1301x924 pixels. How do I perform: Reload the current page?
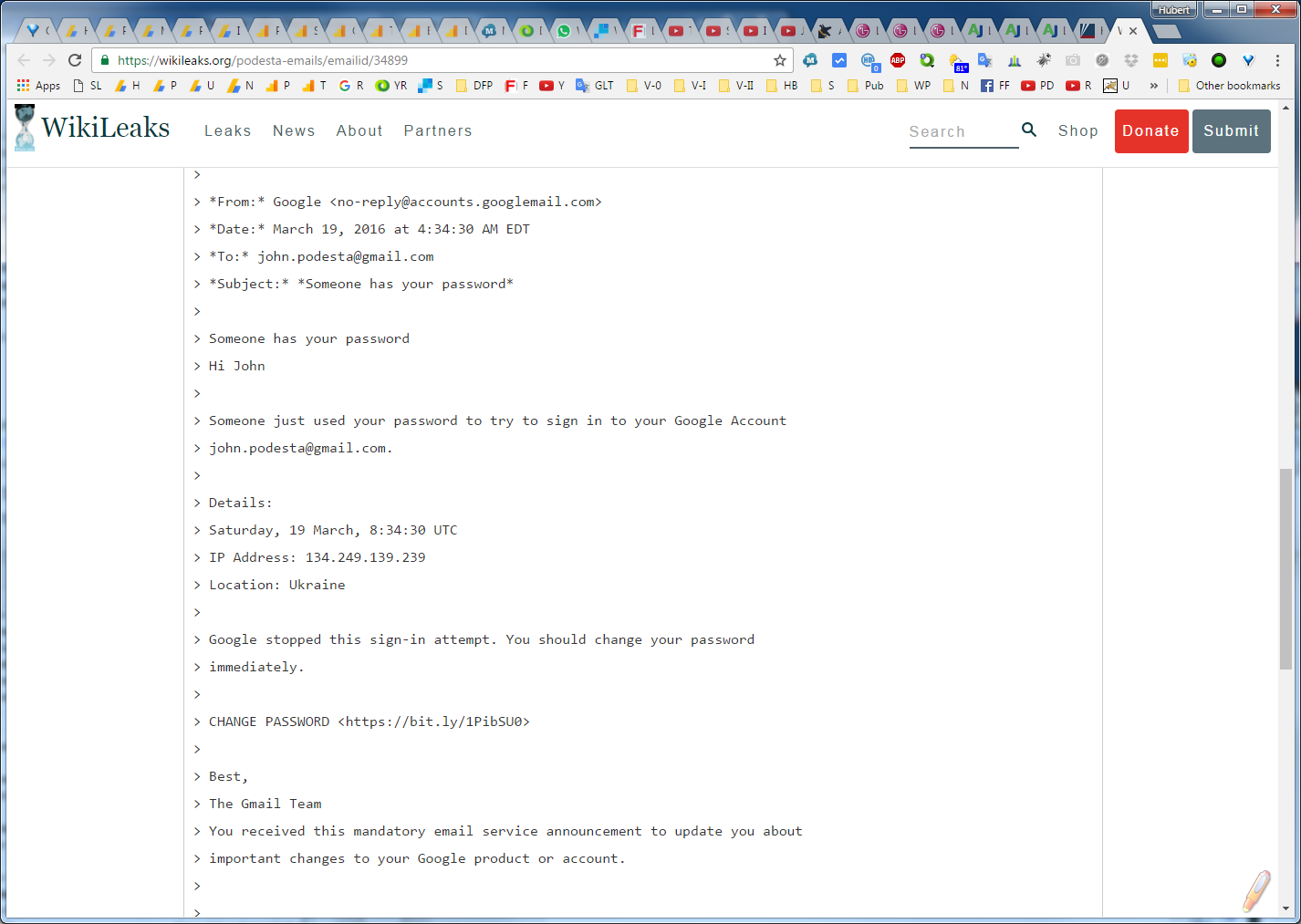click(x=75, y=60)
